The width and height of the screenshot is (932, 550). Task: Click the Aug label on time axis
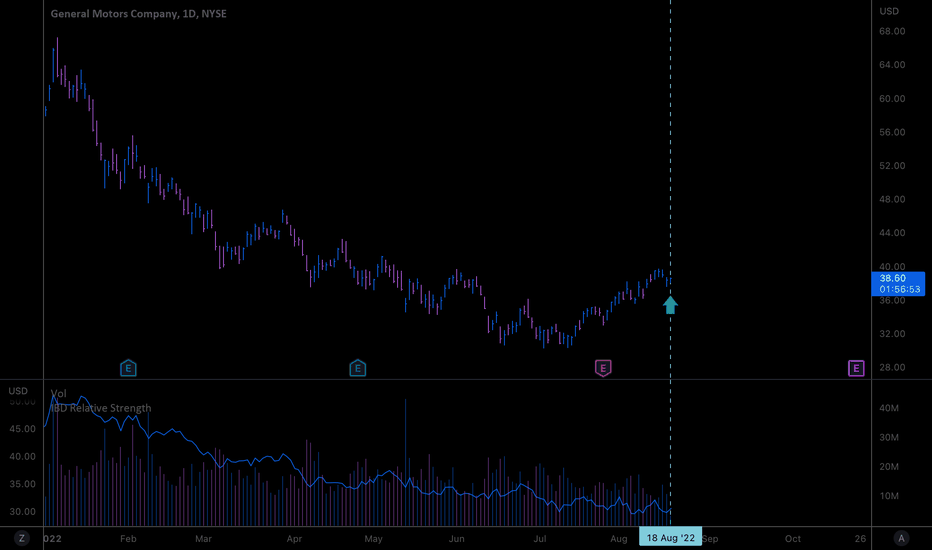coord(619,539)
